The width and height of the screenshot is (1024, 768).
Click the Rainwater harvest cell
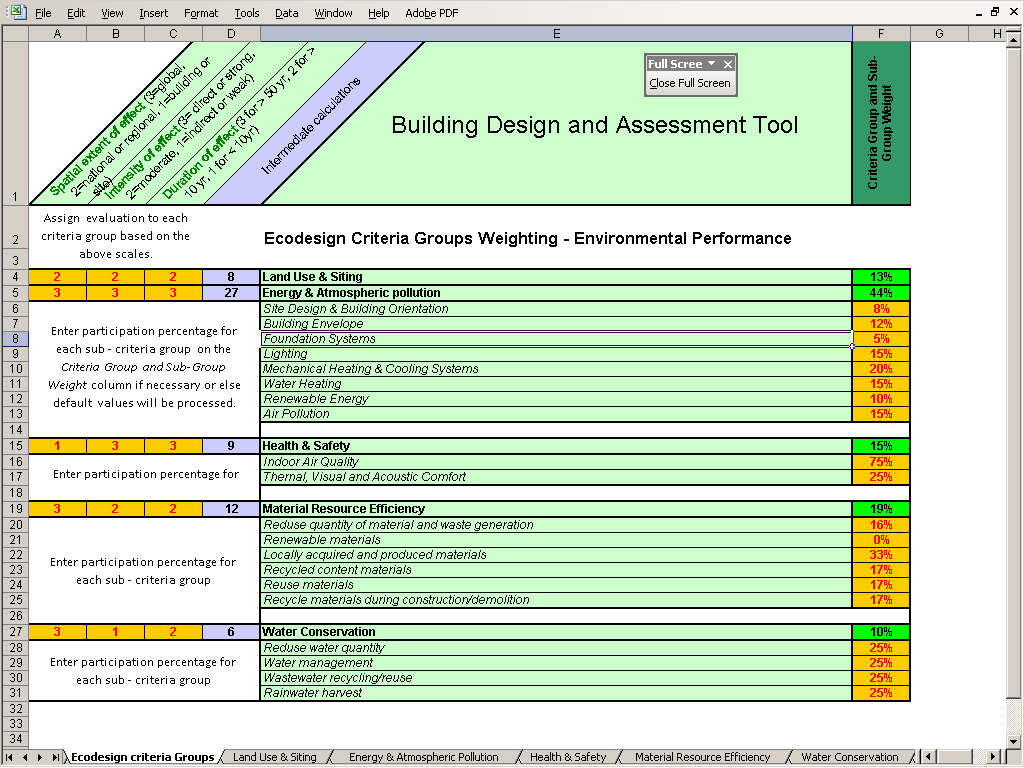pyautogui.click(x=556, y=693)
